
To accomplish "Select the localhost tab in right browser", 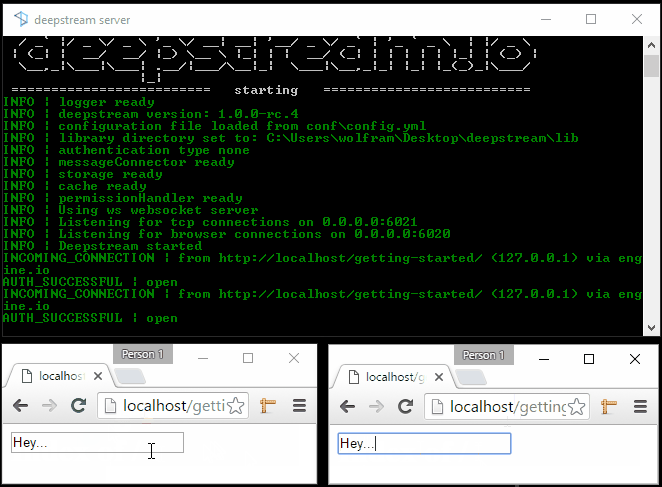I will pyautogui.click(x=390, y=376).
